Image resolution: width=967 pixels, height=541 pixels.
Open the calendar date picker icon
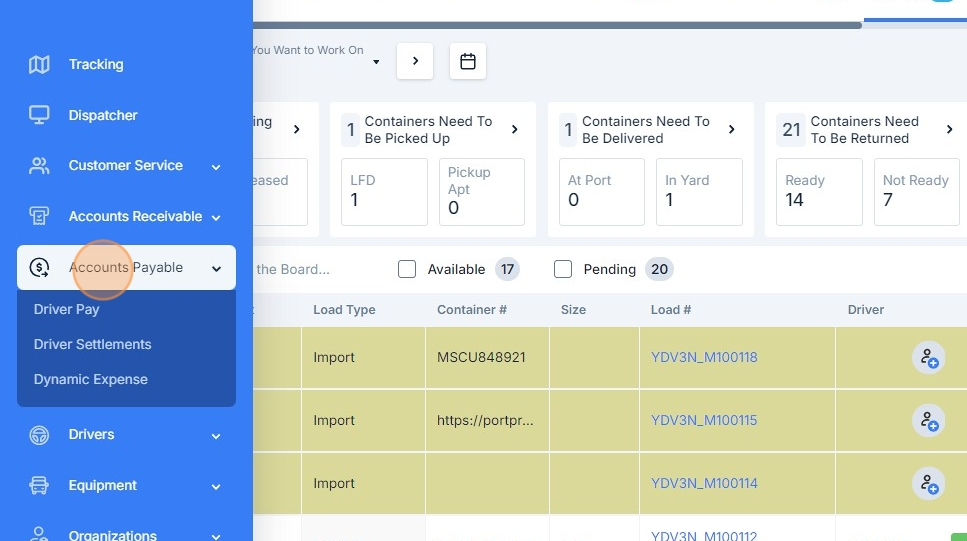(467, 61)
